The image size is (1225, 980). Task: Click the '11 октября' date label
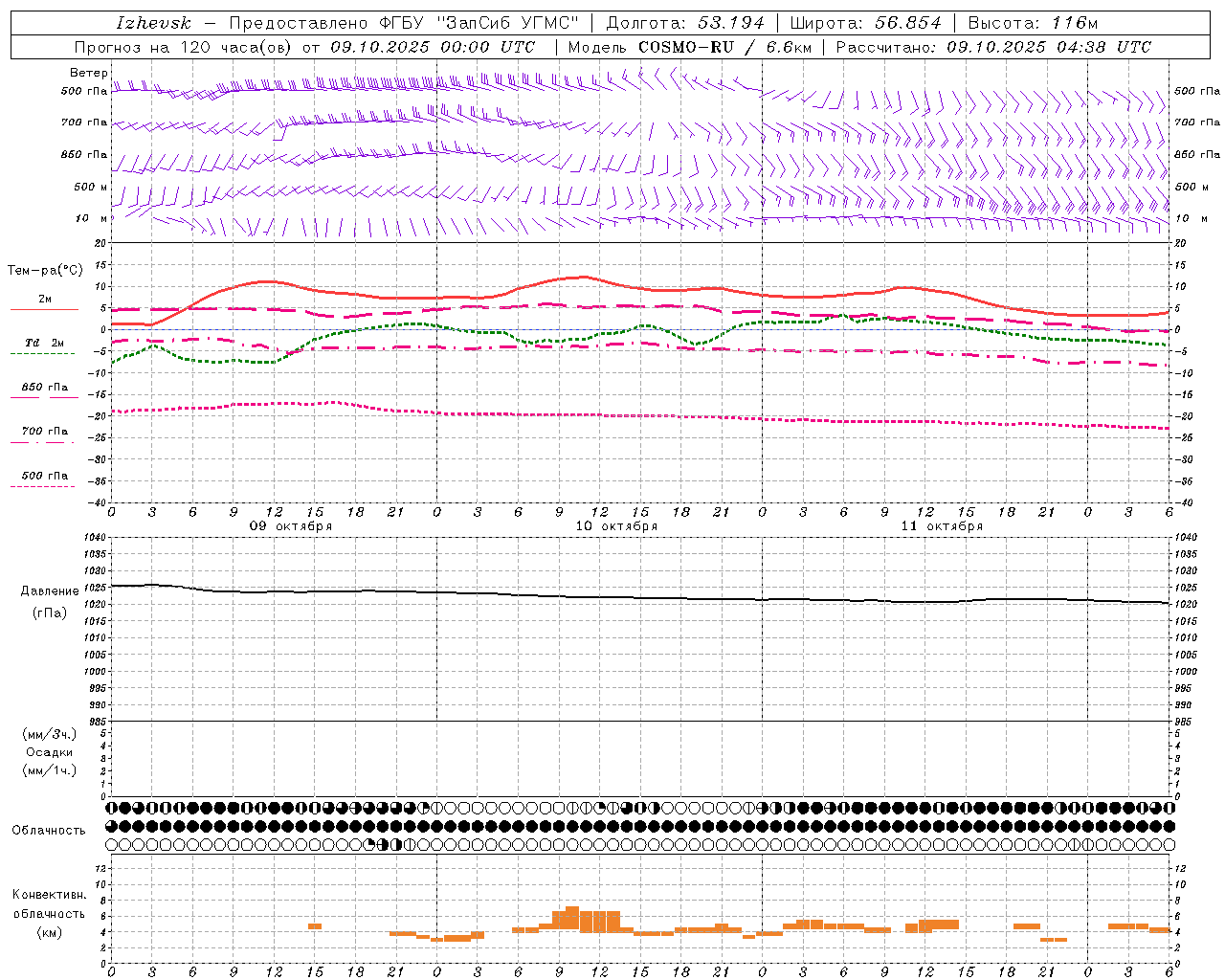[x=942, y=526]
